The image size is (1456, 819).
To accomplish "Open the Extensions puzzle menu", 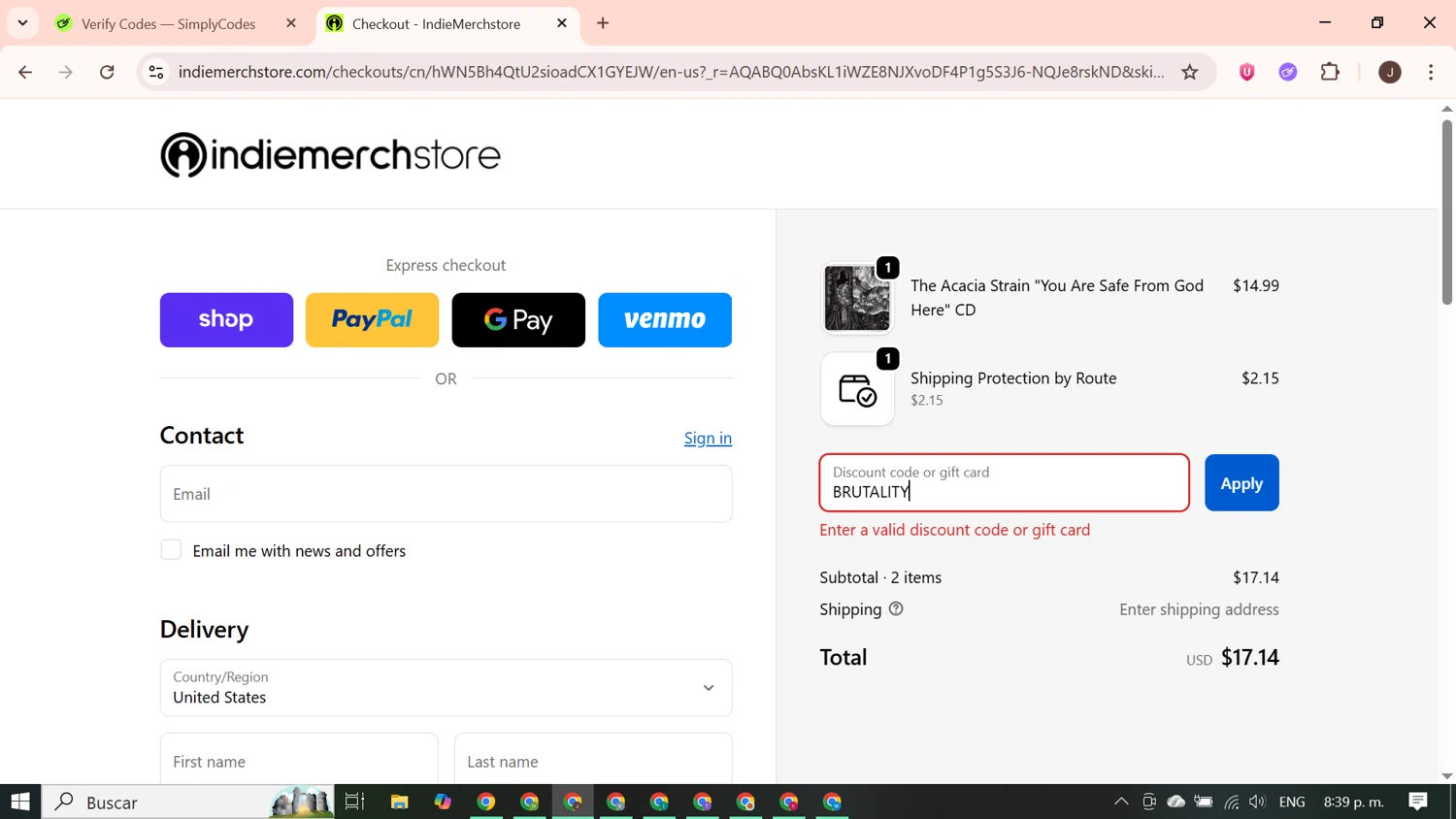I will (x=1330, y=72).
